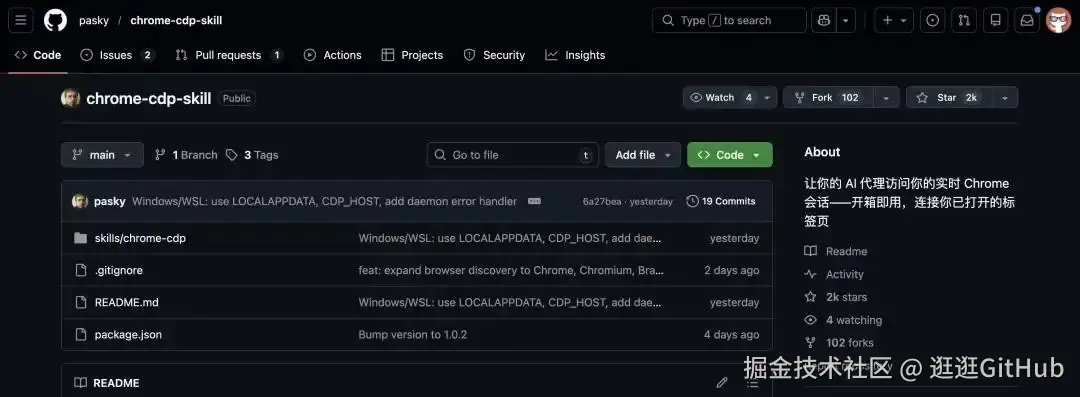Click the pasky commit author avatar
The height and width of the screenshot is (397, 1080).
80,201
